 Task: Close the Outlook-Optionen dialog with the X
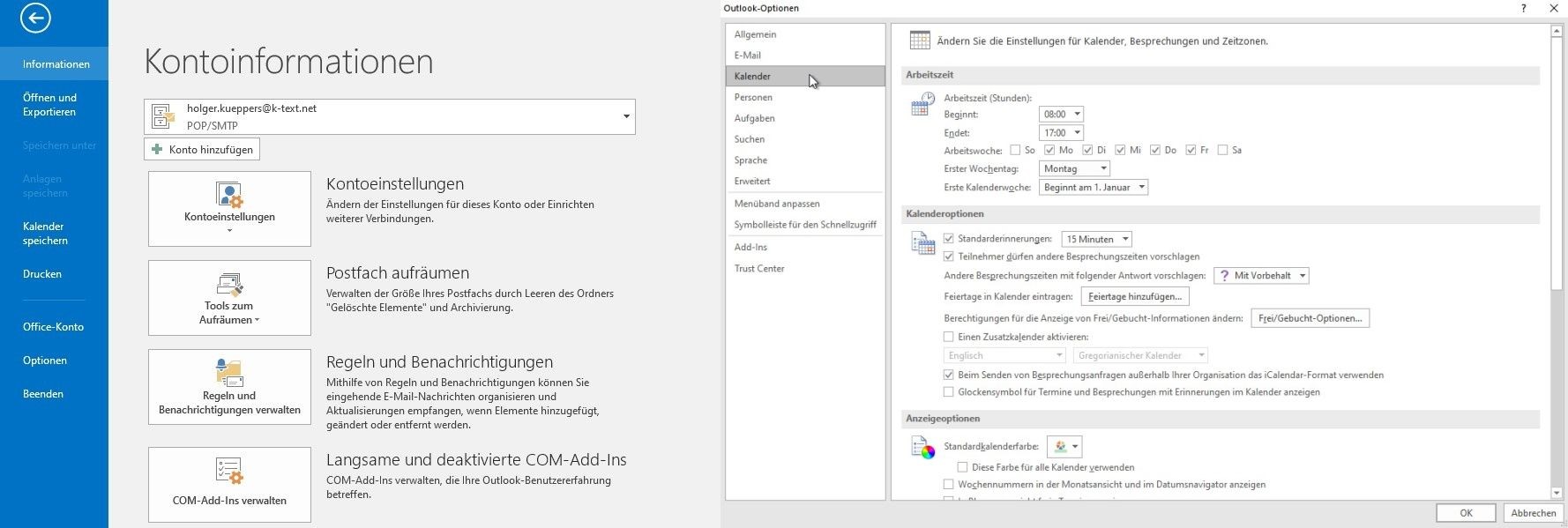pos(1554,8)
